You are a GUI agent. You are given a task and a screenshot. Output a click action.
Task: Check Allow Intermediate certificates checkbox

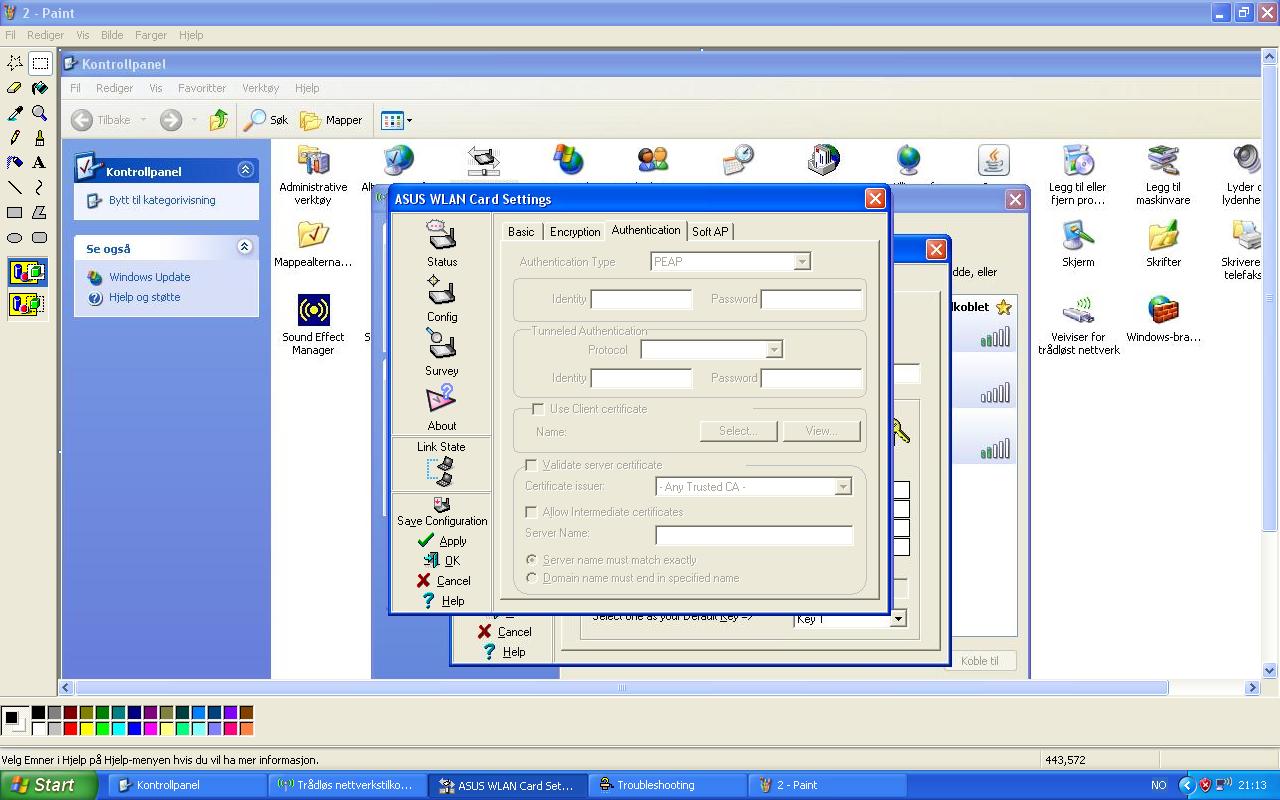(531, 512)
